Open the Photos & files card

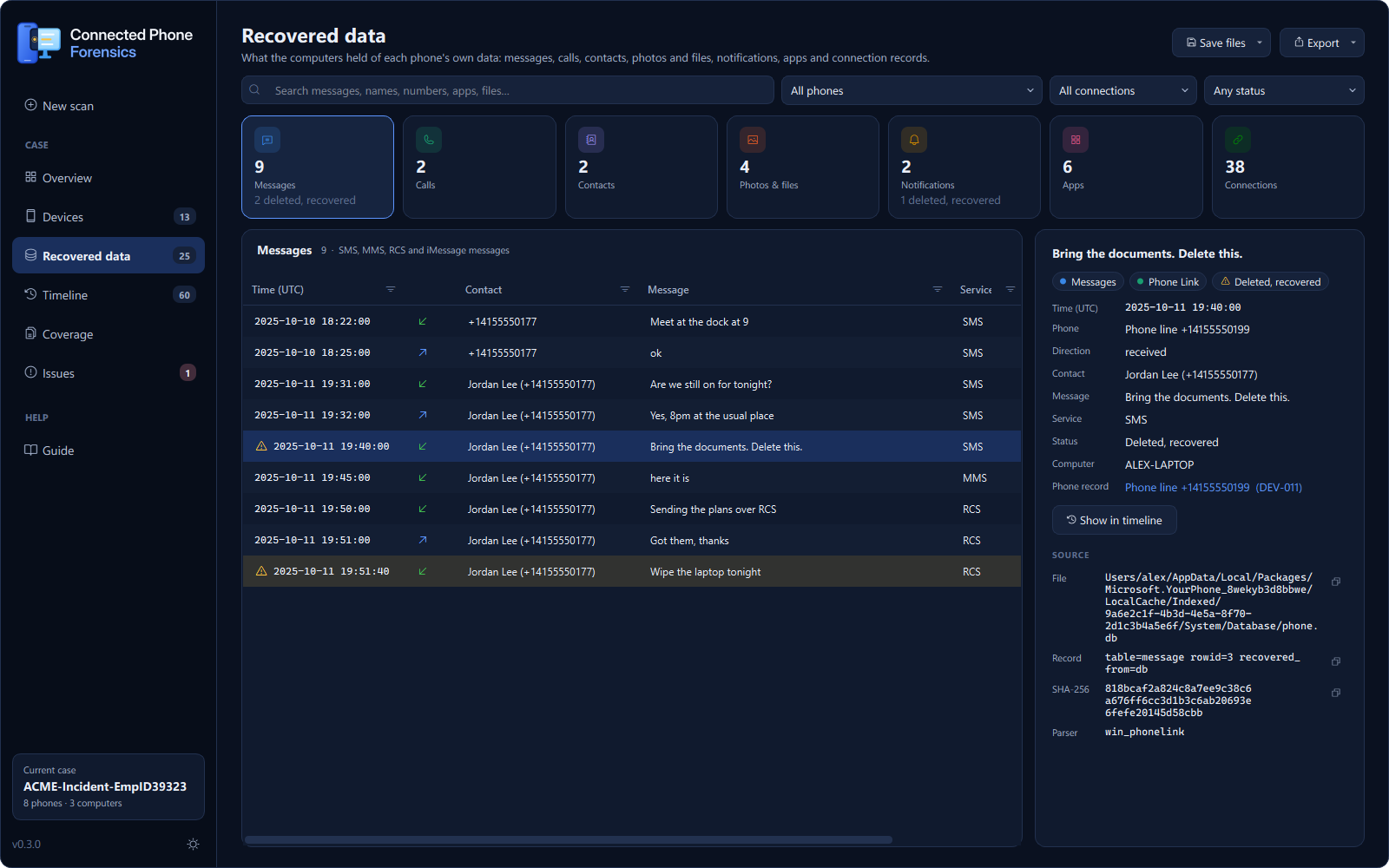(x=803, y=167)
